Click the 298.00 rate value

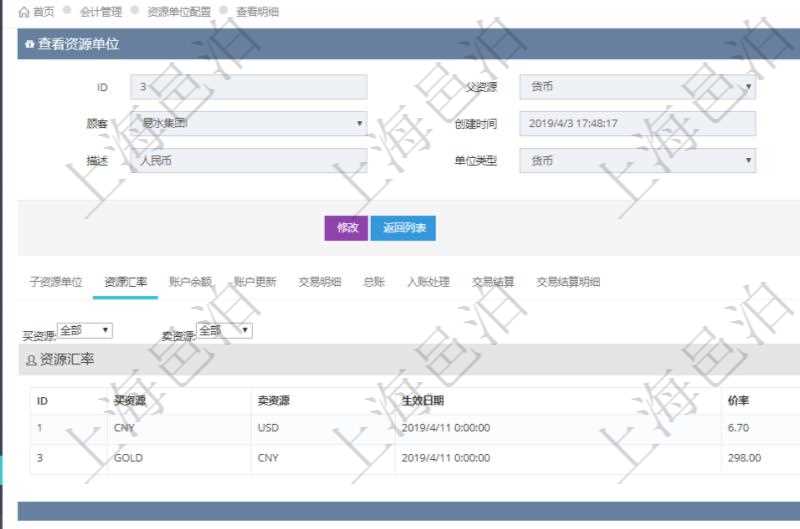click(744, 458)
